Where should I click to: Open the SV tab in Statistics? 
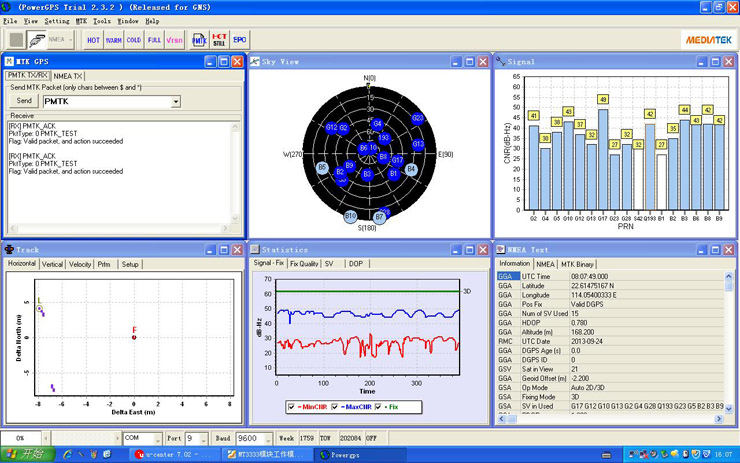point(329,264)
